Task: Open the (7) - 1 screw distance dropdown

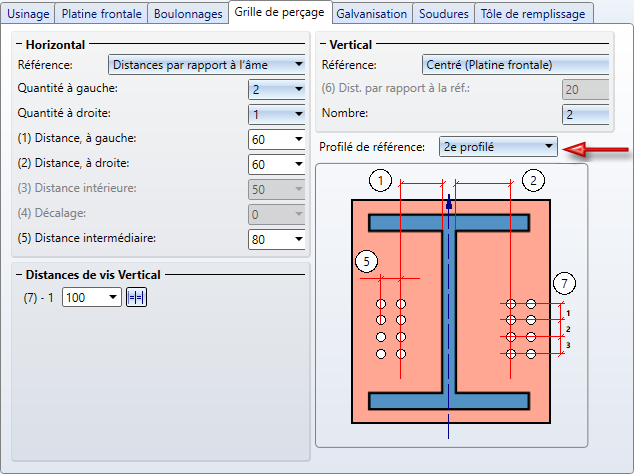Action: click(111, 298)
